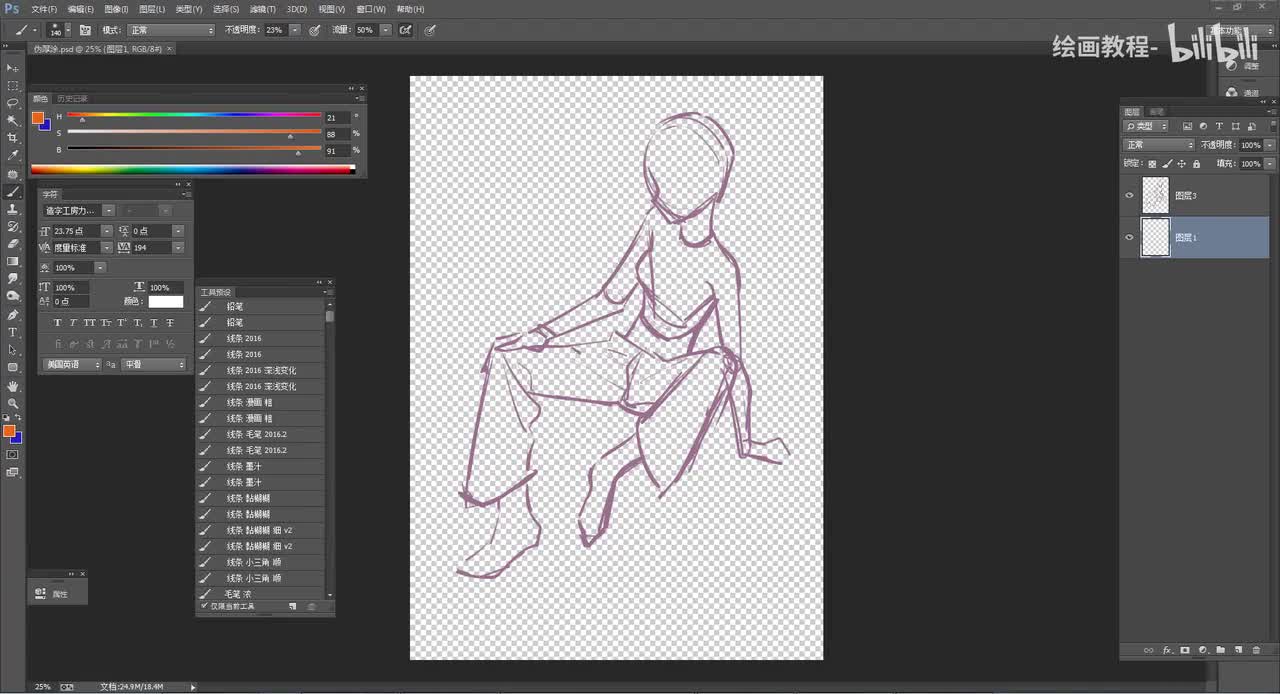
Task: Activate the Hand tool
Action: click(x=13, y=385)
